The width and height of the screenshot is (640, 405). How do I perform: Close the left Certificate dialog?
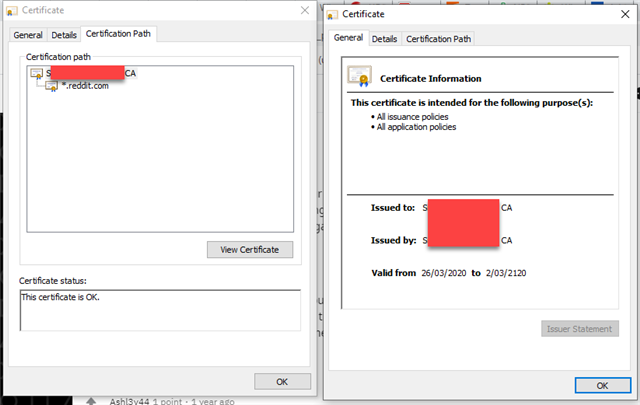pos(303,9)
